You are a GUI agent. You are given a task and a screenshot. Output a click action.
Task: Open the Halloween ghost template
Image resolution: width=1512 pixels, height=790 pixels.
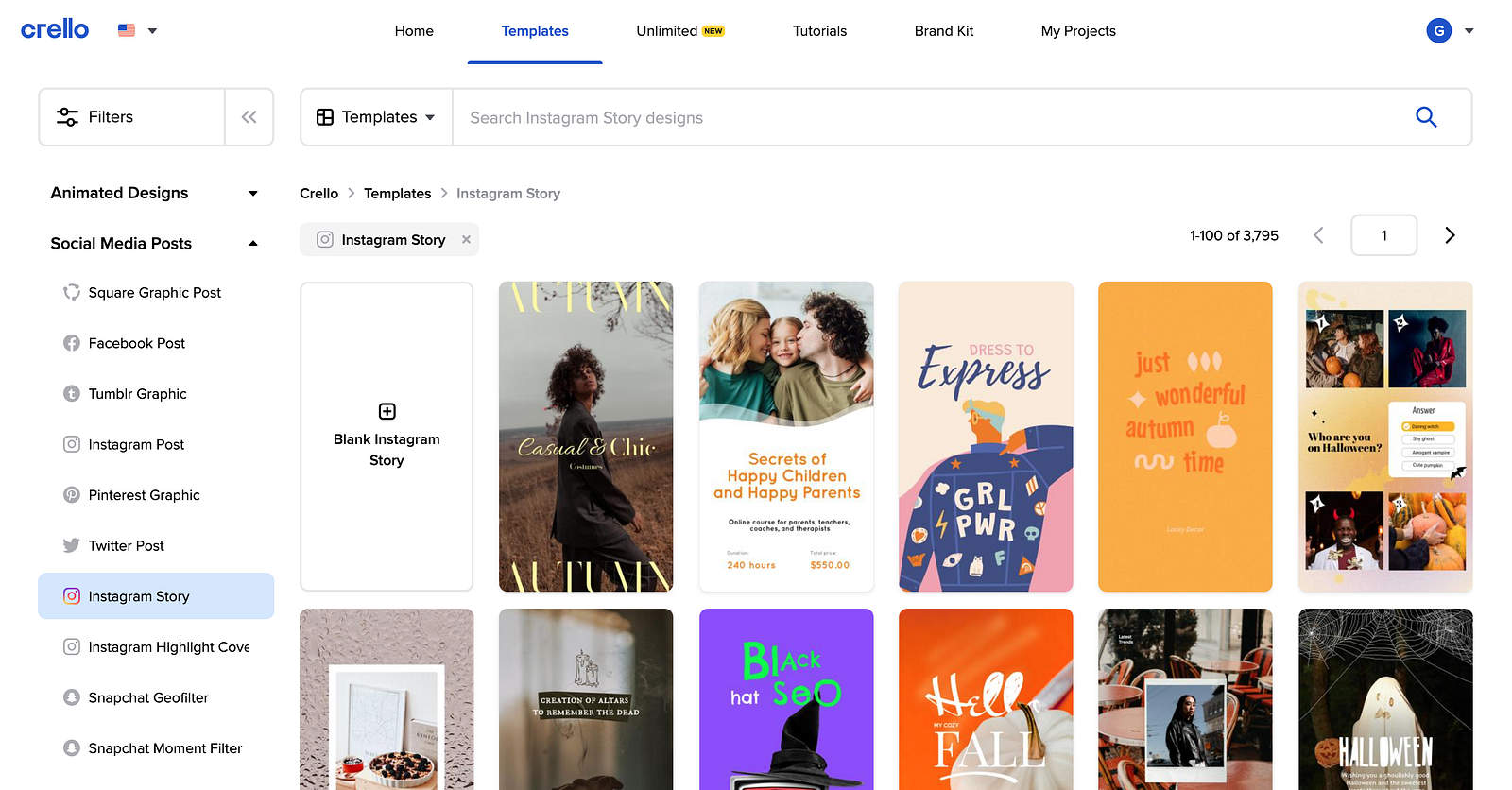tap(1385, 699)
